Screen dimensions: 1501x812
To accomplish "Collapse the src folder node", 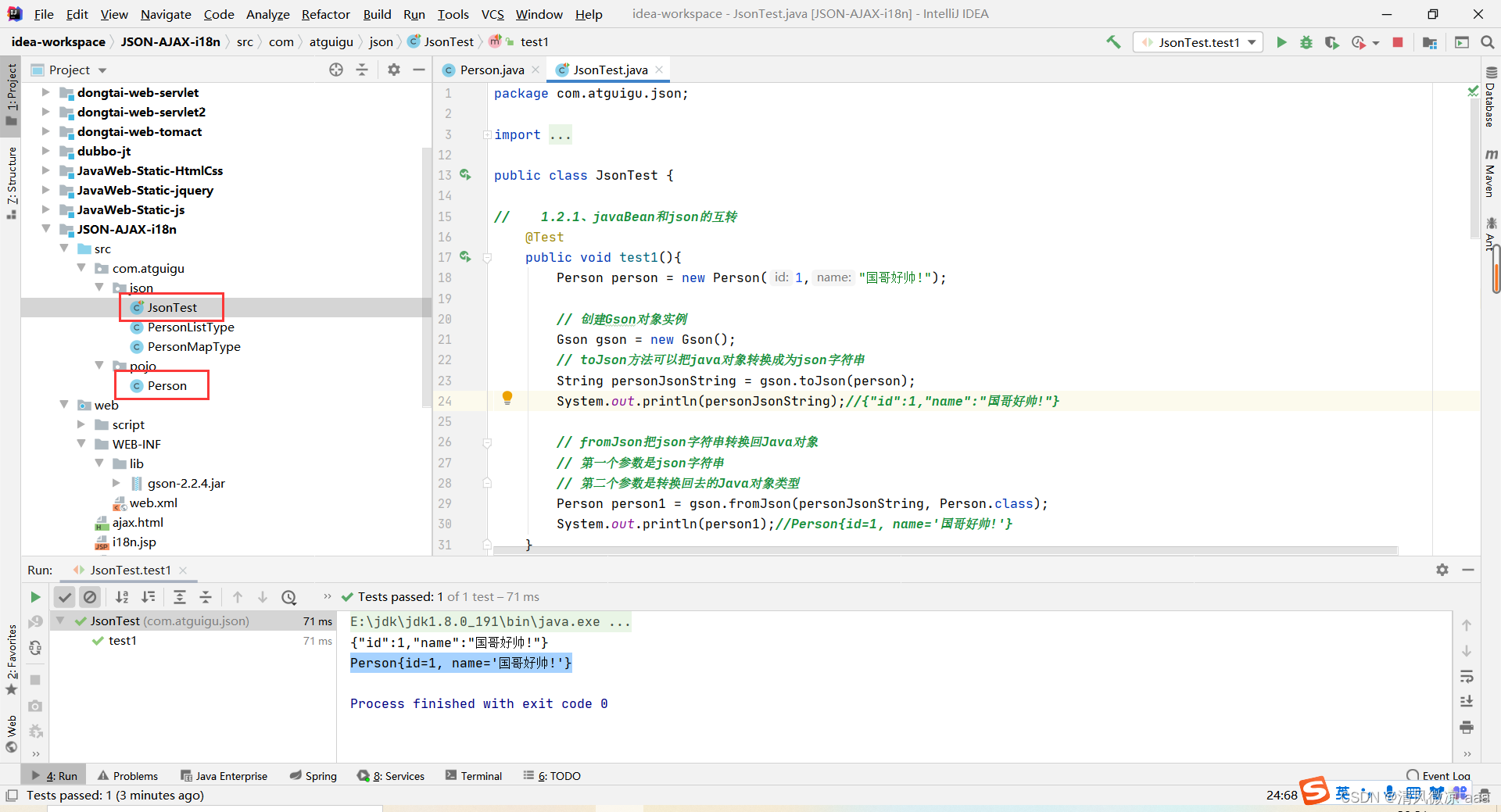I will [x=64, y=249].
